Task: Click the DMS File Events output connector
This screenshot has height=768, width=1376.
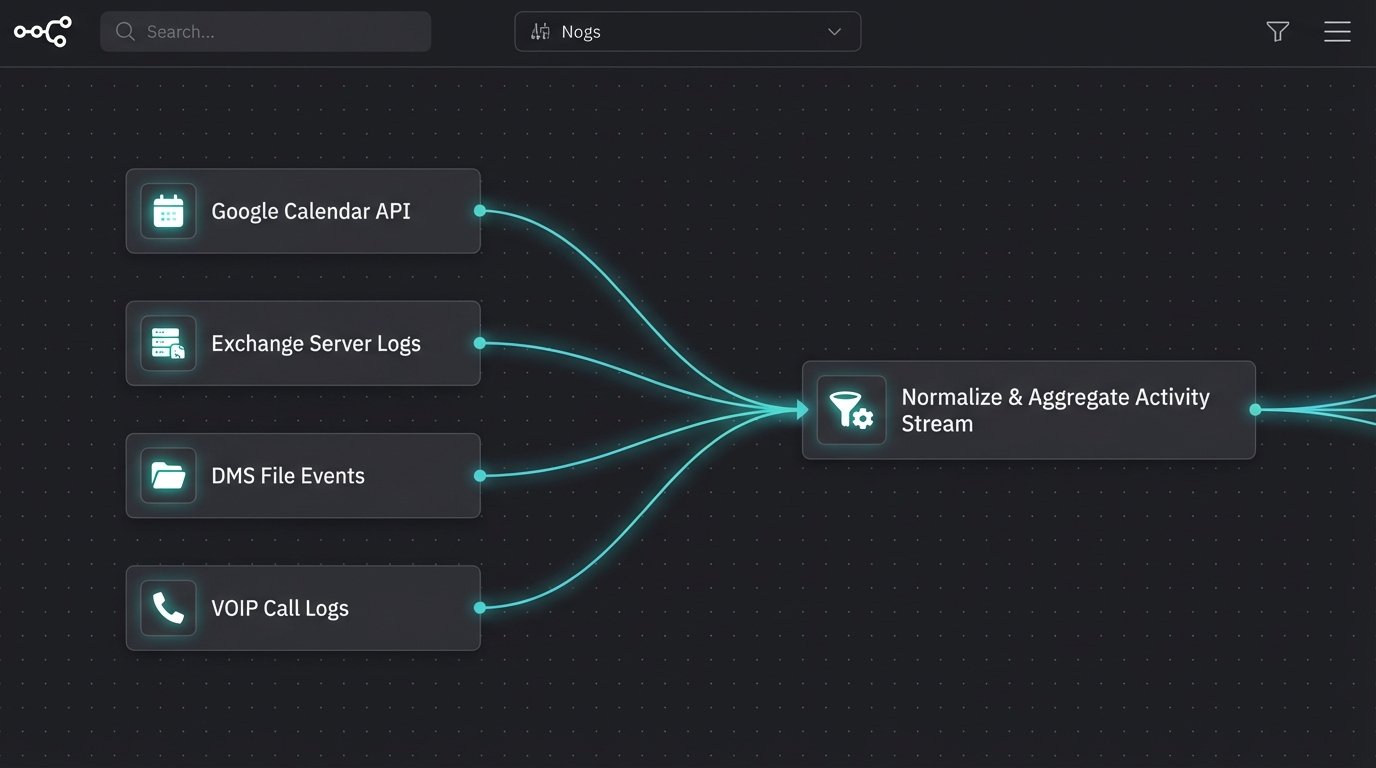Action: pos(480,476)
